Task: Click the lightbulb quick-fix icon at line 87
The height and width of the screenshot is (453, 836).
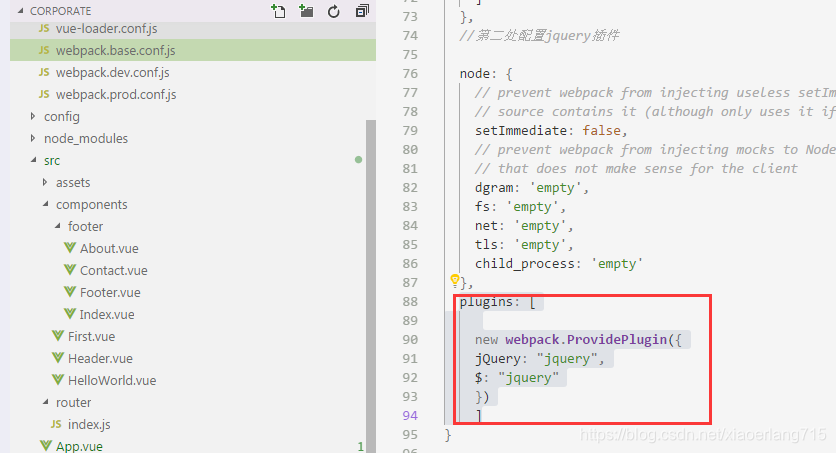Action: pos(454,280)
